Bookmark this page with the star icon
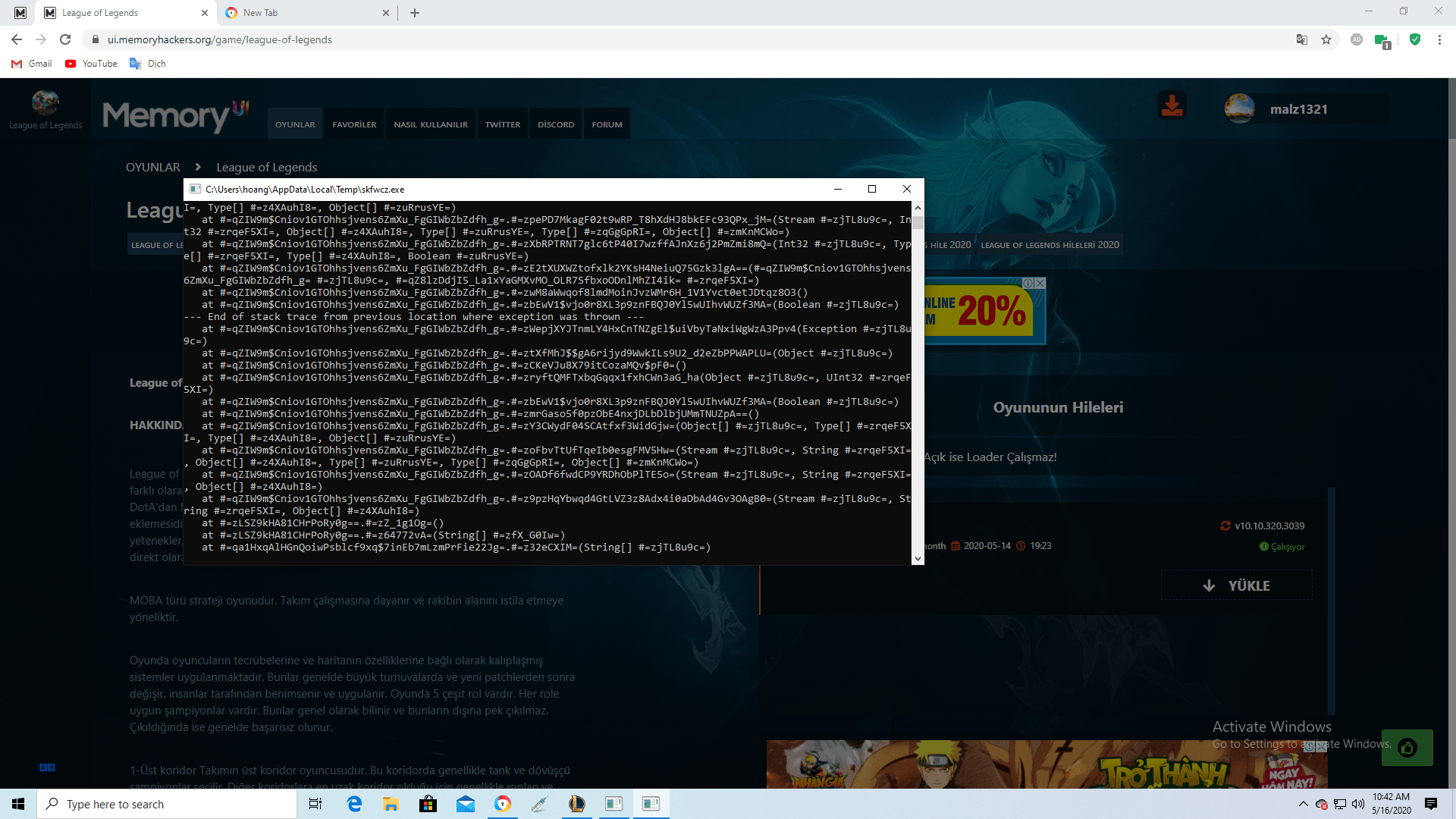 click(x=1326, y=39)
